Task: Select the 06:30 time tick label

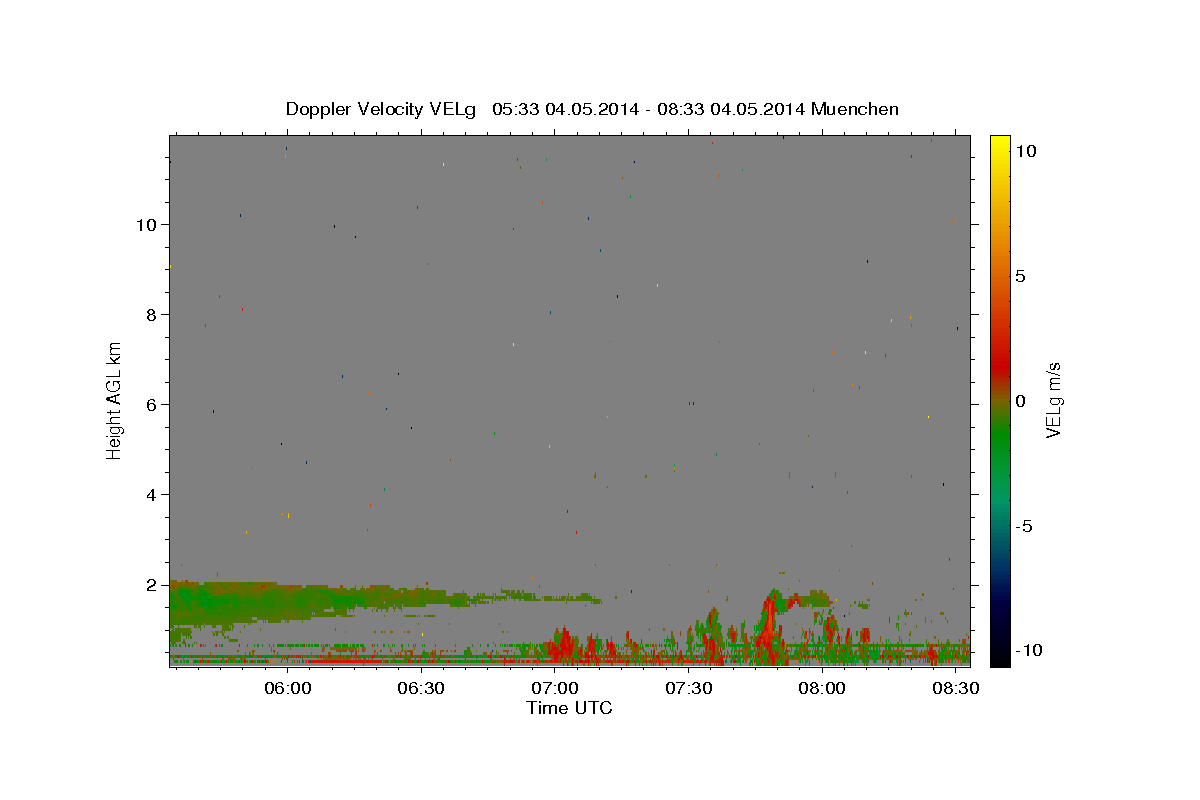Action: pos(421,689)
